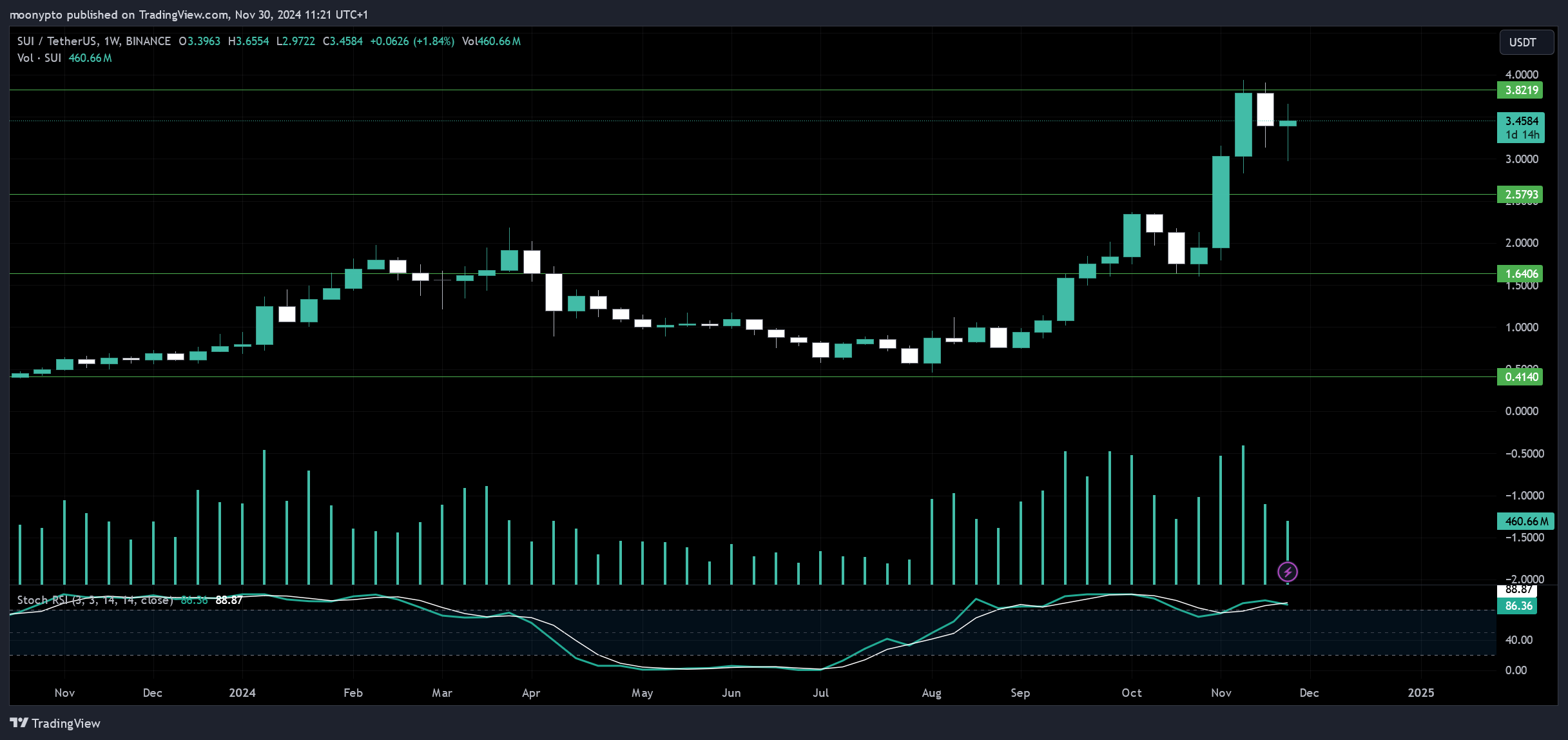1568x740 pixels.
Task: Click the 460.66 M volume axis label
Action: click(x=1525, y=521)
